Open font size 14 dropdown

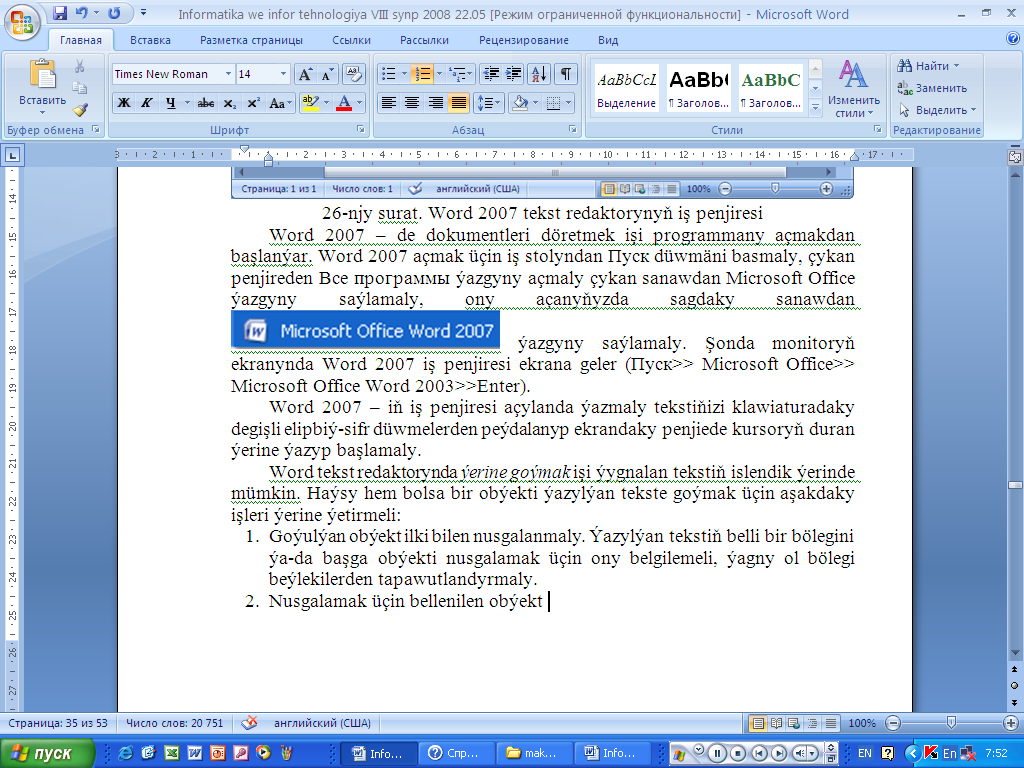coord(283,74)
